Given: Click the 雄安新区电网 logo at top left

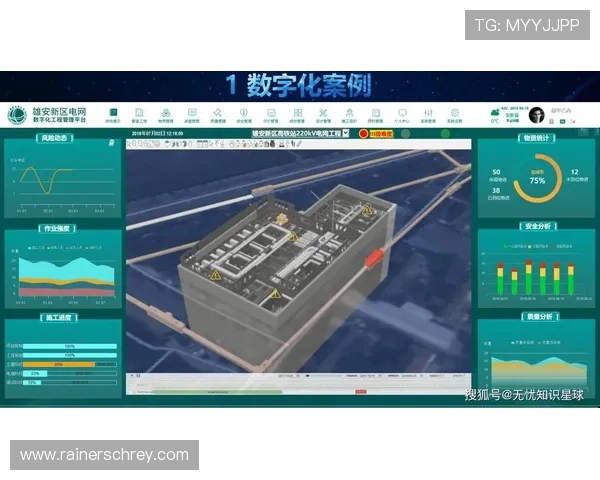Looking at the screenshot, I should (x=17, y=115).
